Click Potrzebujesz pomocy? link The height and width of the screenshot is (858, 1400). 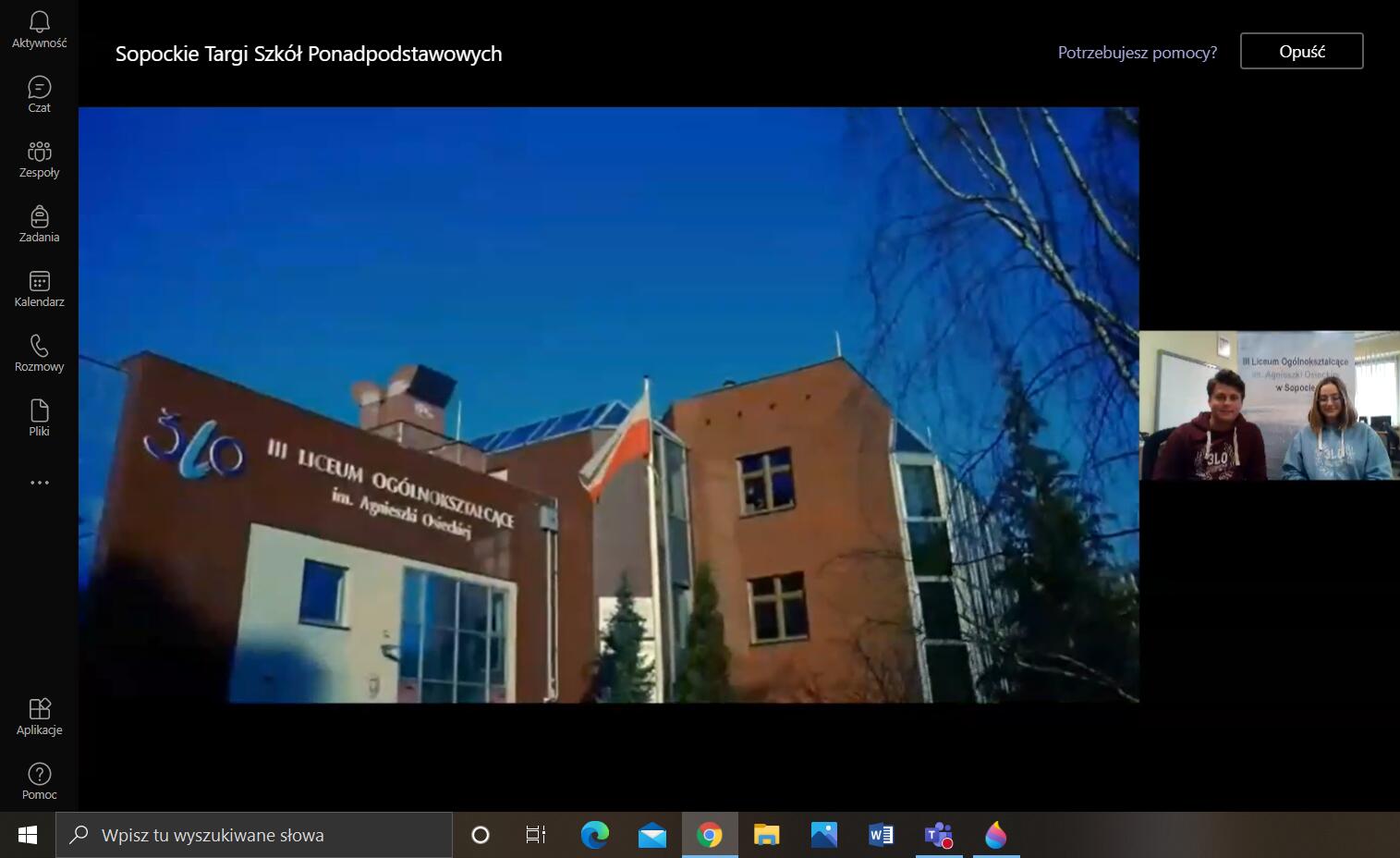pyautogui.click(x=1137, y=53)
